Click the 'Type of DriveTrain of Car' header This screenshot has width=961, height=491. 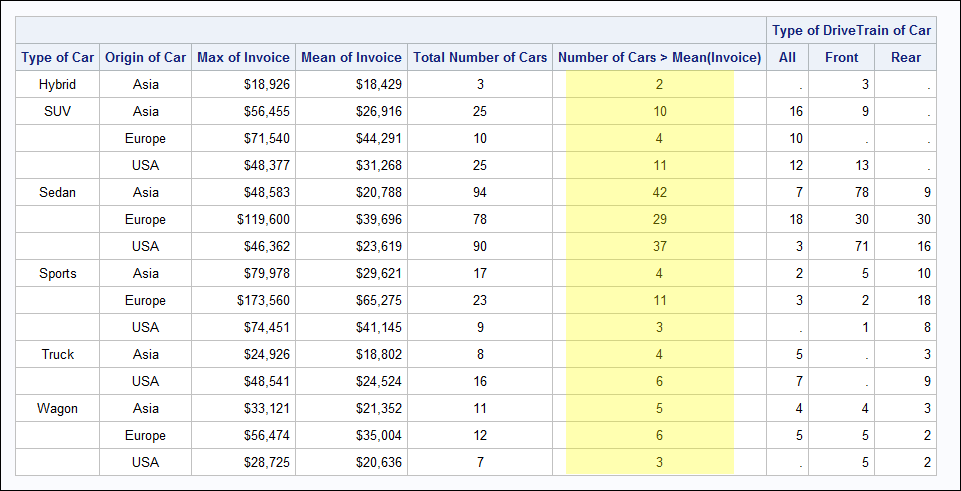[851, 30]
